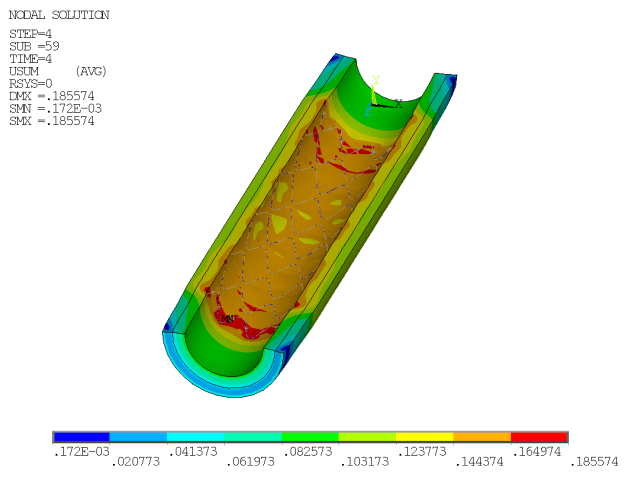624x477 pixels.
Task: Click legend value .082573
Action: click(308, 452)
